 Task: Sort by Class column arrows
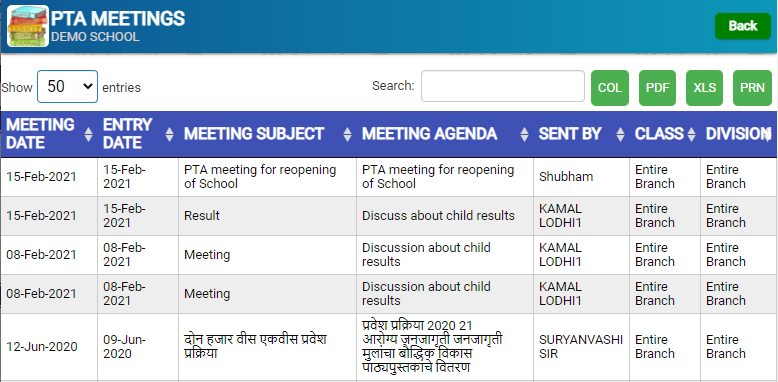(691, 134)
